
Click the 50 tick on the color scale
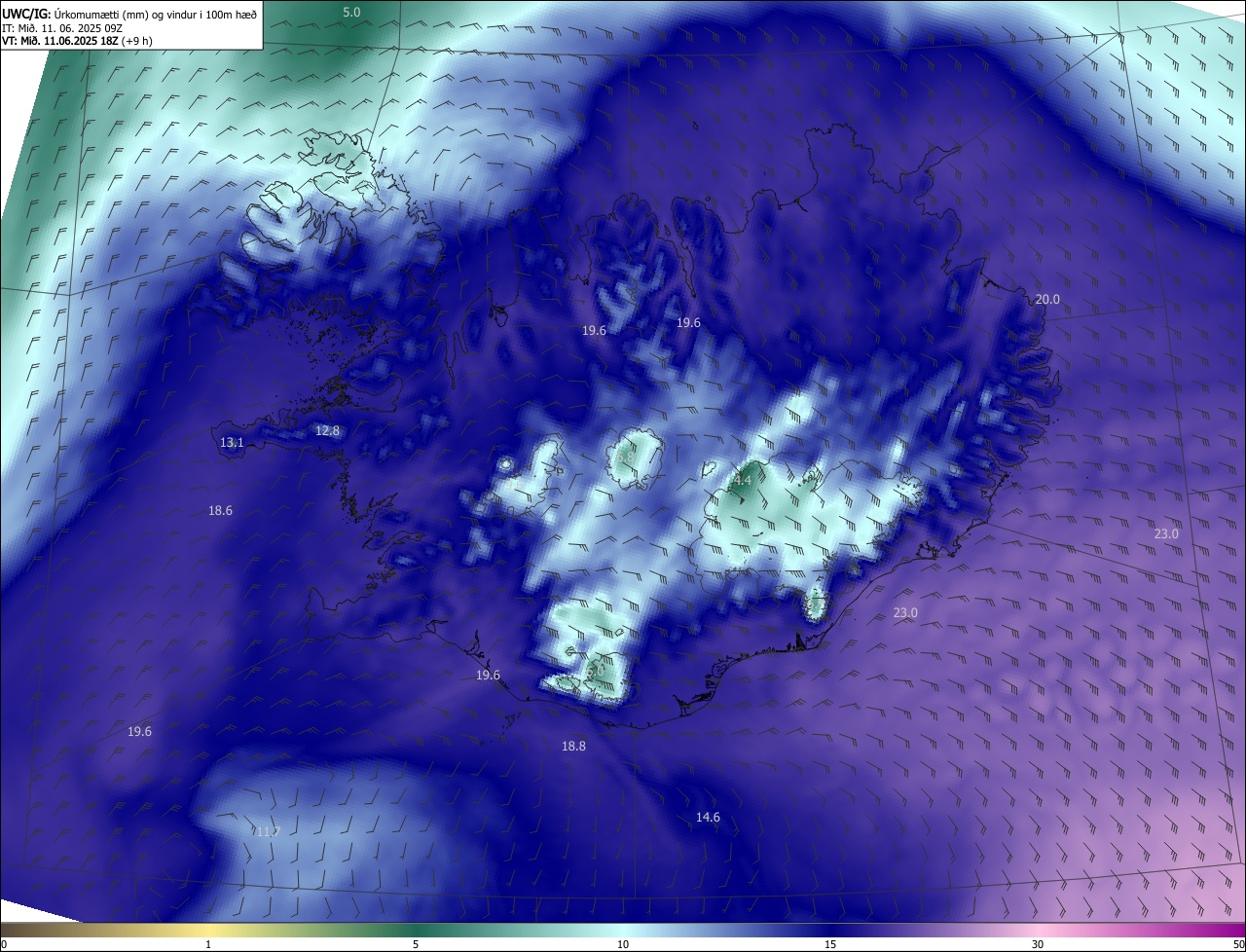(x=1238, y=944)
